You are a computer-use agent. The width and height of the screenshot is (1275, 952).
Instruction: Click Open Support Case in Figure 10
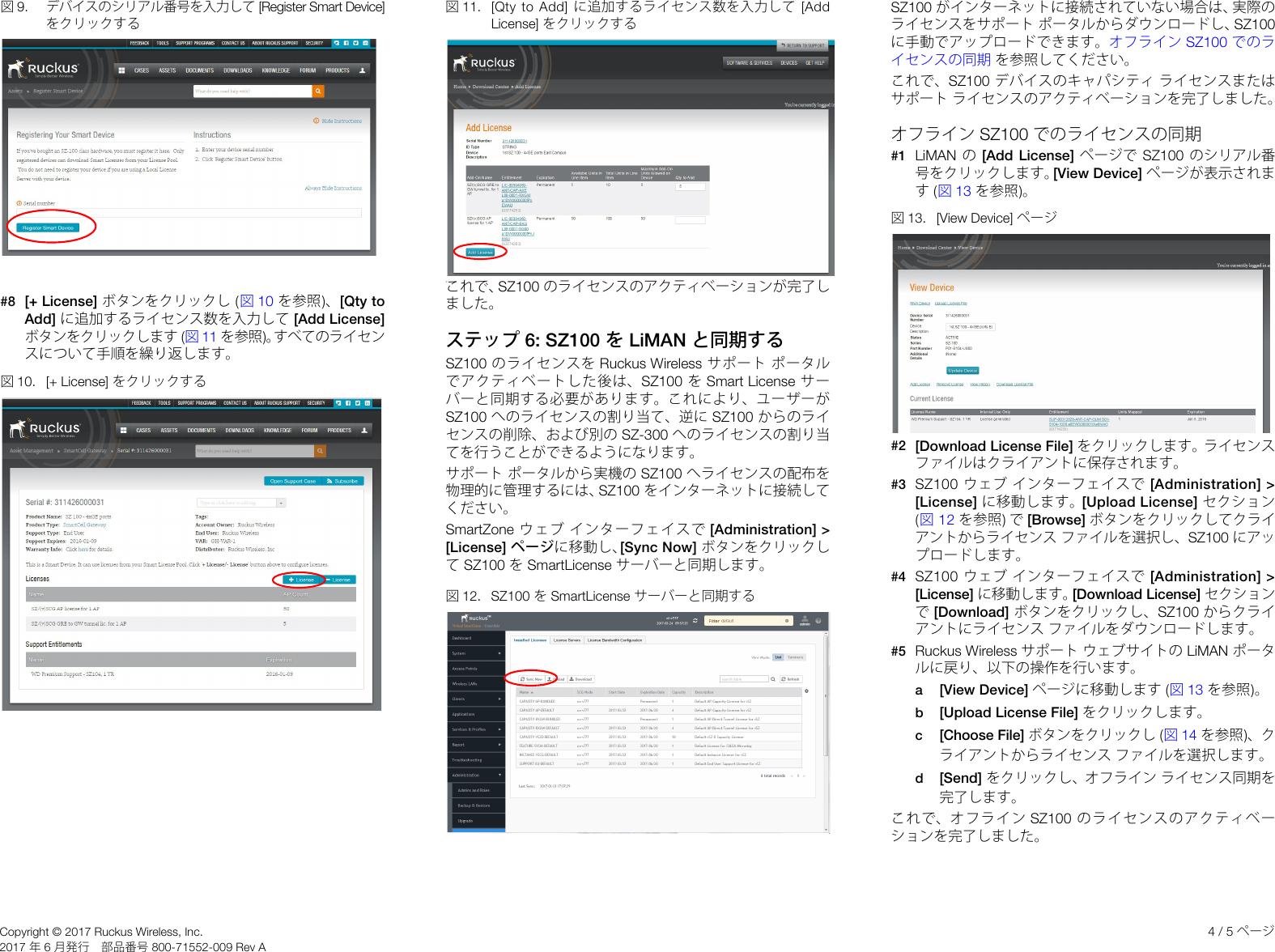[x=292, y=481]
